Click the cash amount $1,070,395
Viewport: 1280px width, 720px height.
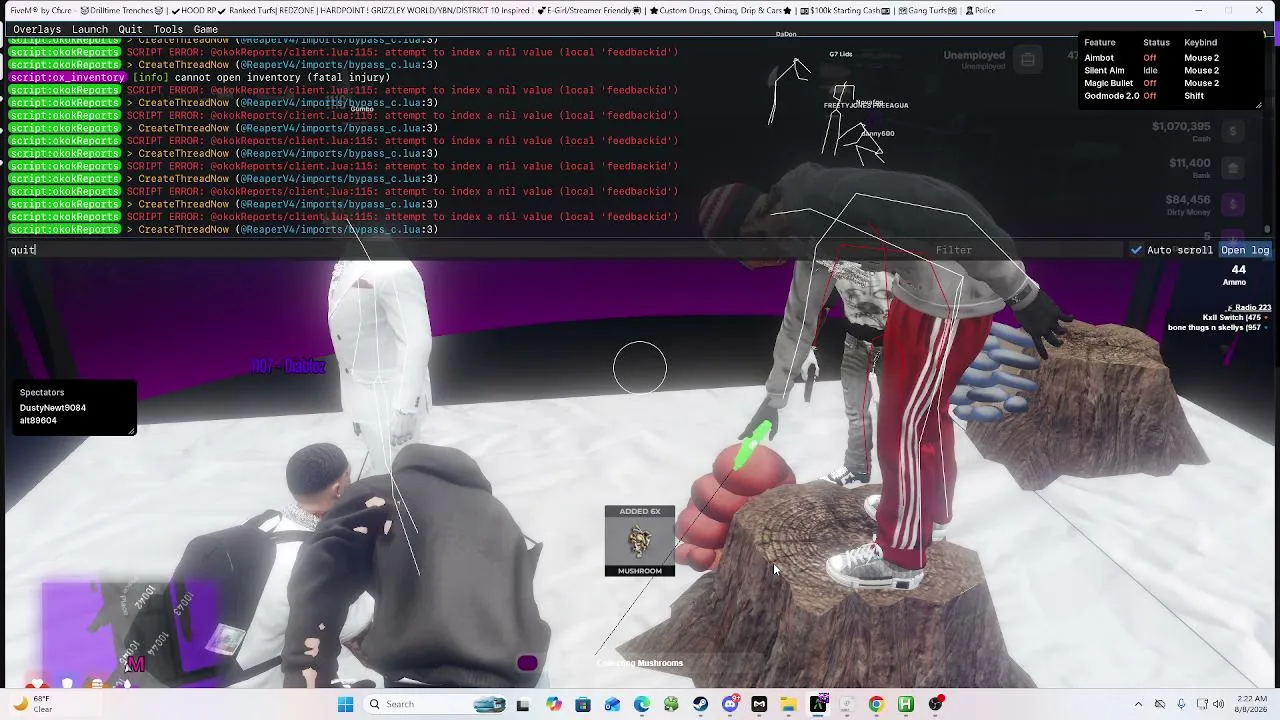pyautogui.click(x=1181, y=127)
